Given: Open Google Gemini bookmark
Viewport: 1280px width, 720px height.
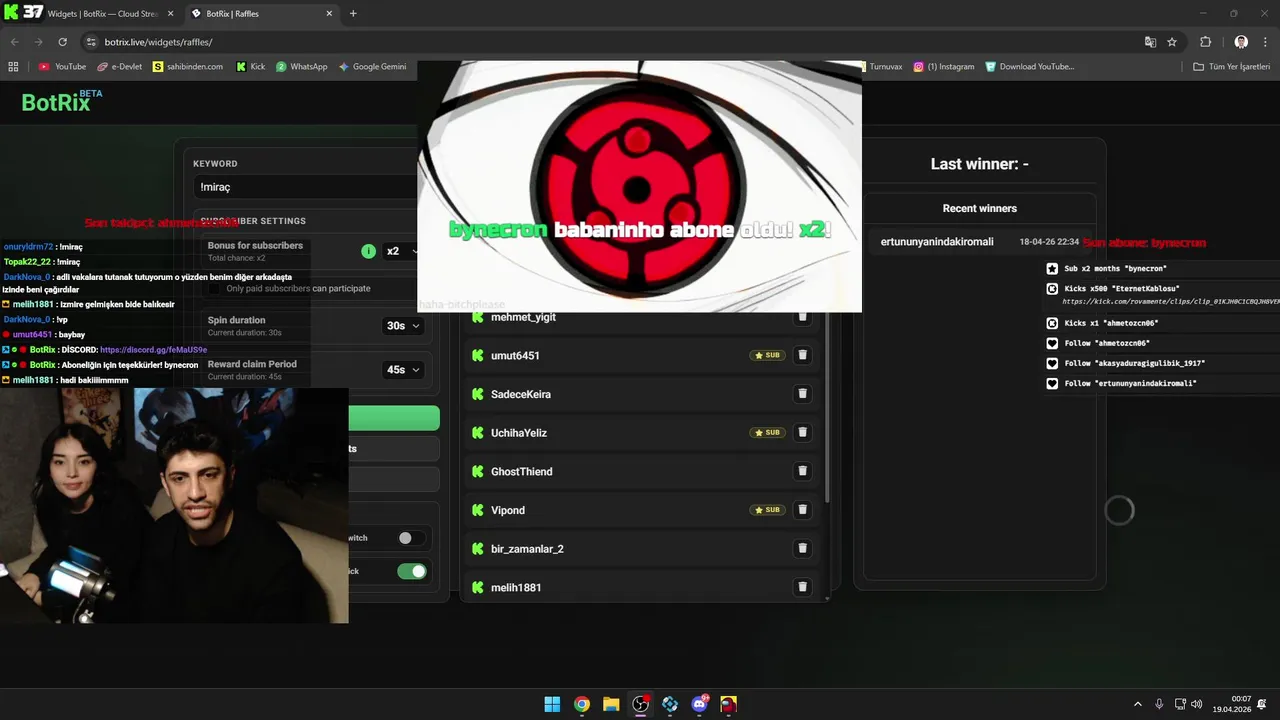Looking at the screenshot, I should click(372, 67).
